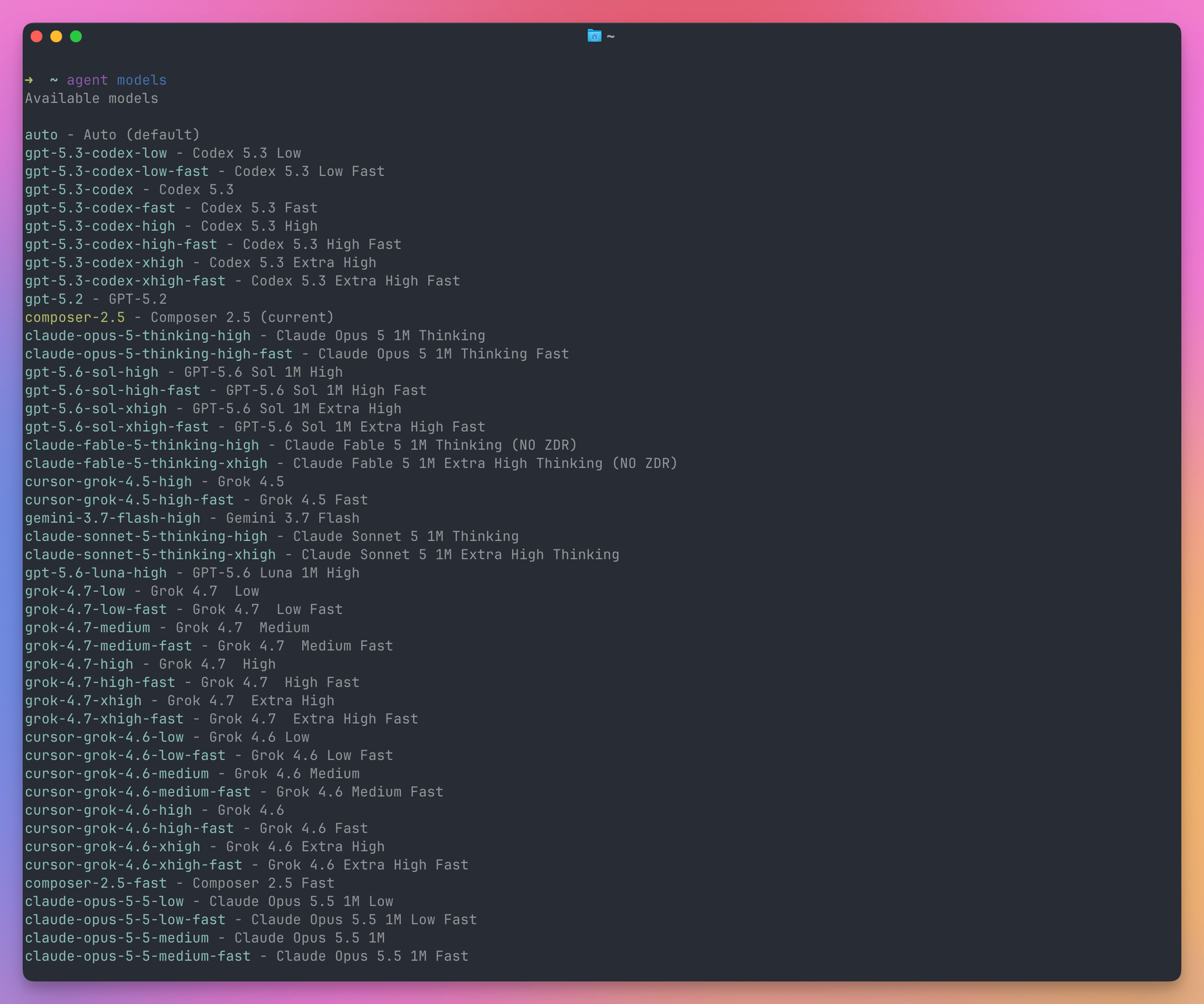Image resolution: width=1204 pixels, height=1004 pixels.
Task: Click the 'cursor-grok-4.6-low' model id
Action: 104,738
